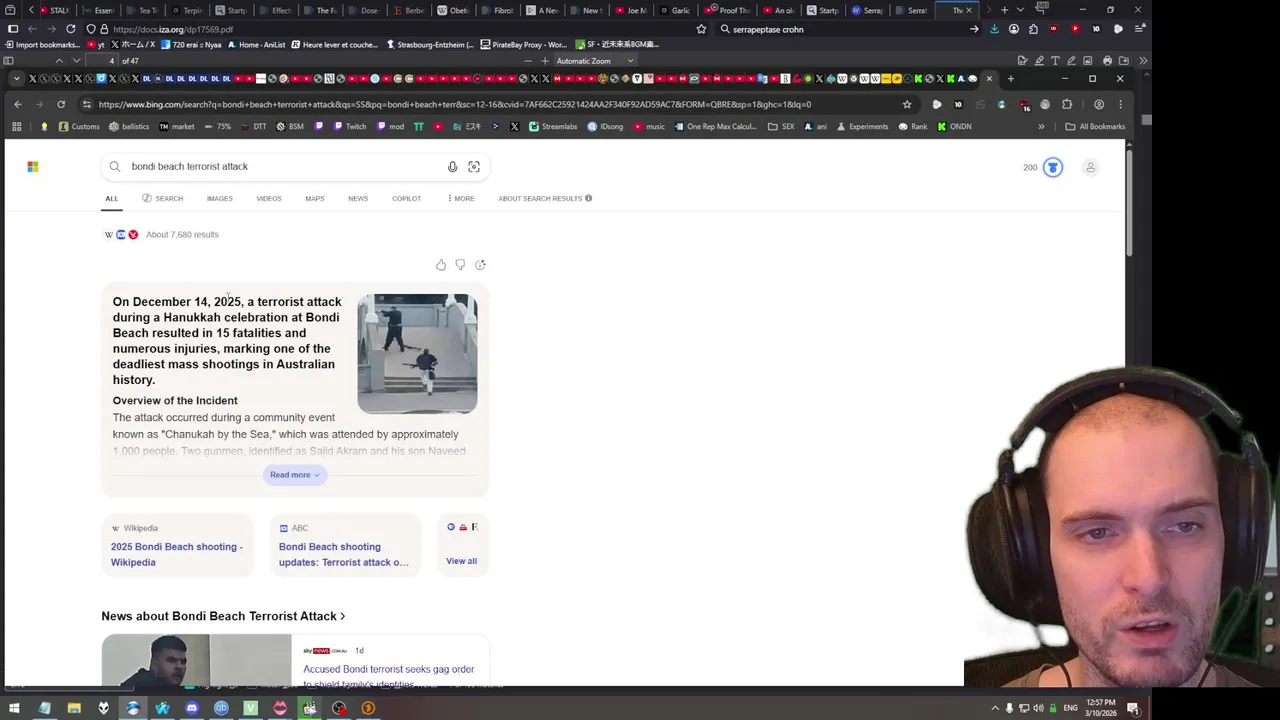Open the Streamlabs bookmark
This screenshot has width=1280, height=720.
pos(553,127)
